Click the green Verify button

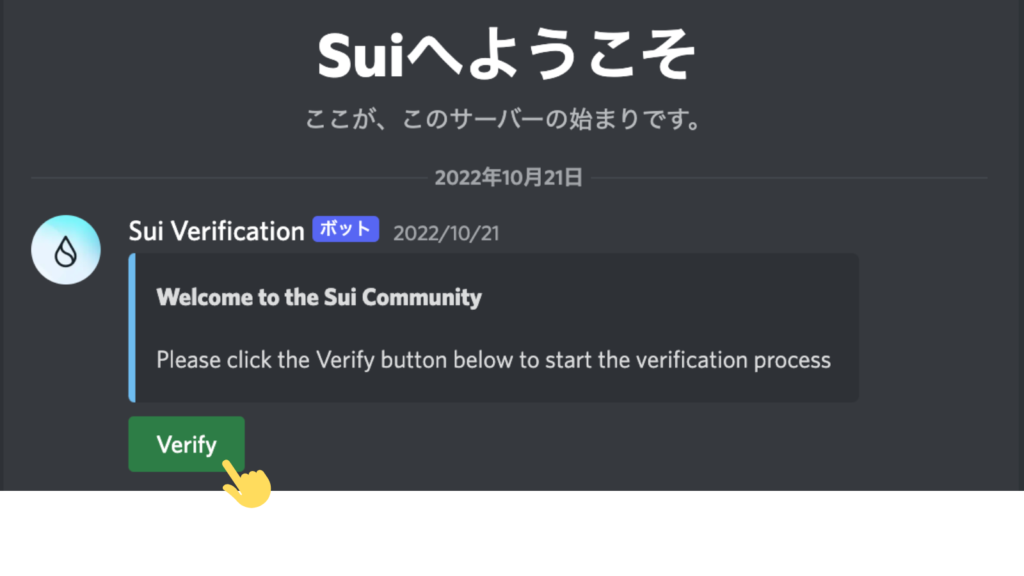point(186,444)
